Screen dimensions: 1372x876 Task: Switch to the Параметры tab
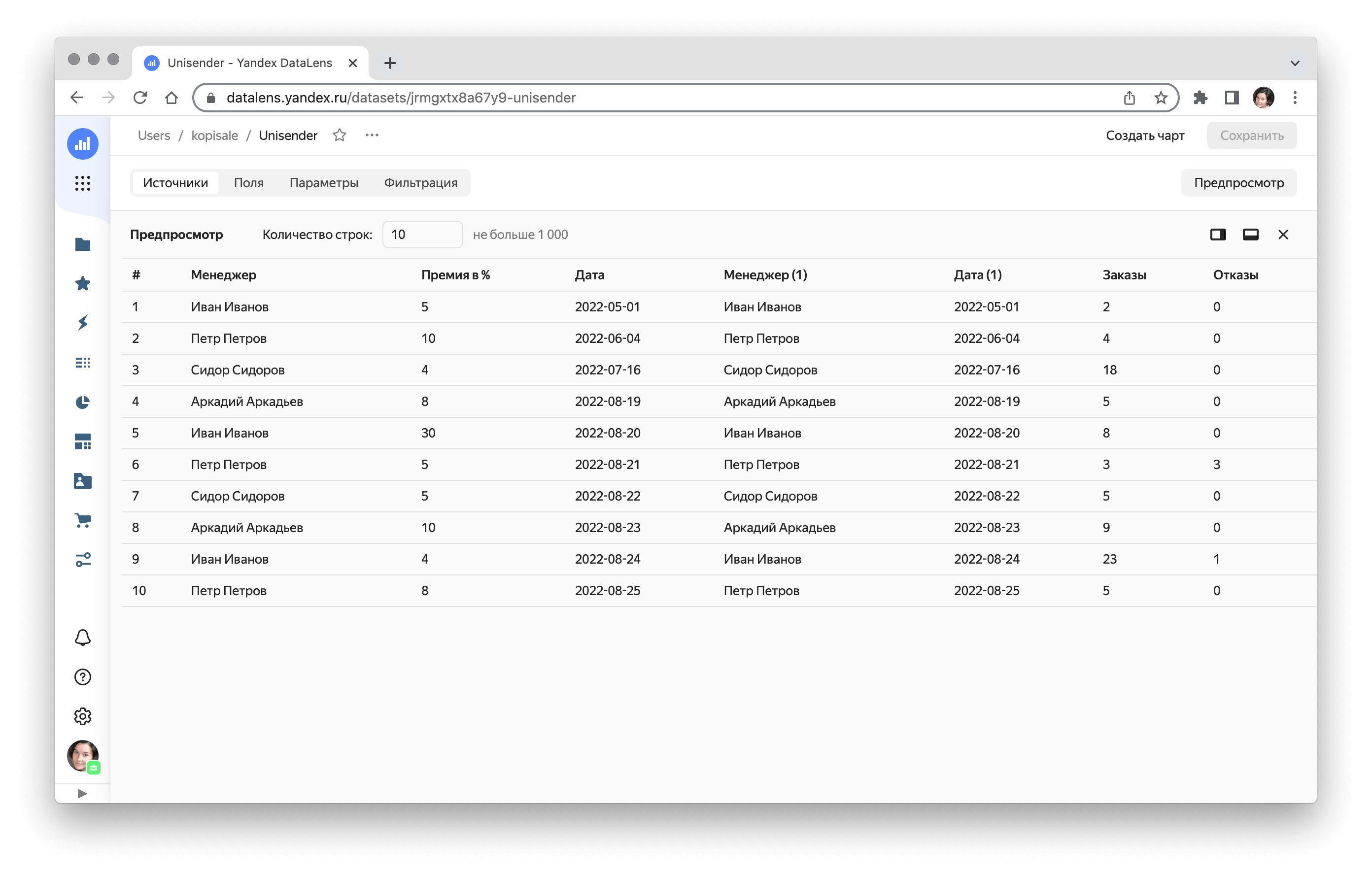[x=324, y=183]
